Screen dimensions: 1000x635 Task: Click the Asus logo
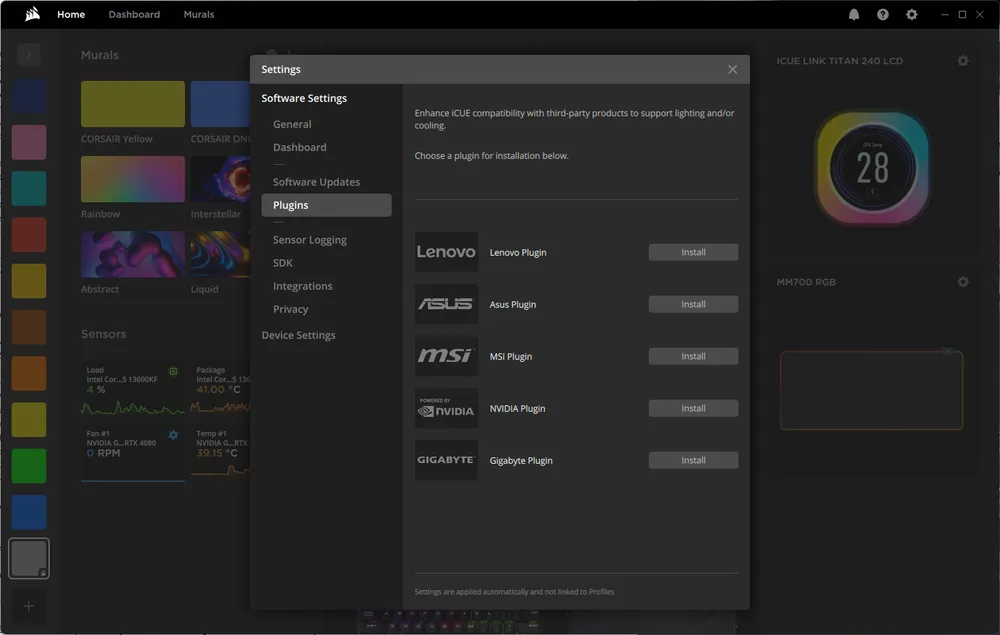[x=446, y=304]
